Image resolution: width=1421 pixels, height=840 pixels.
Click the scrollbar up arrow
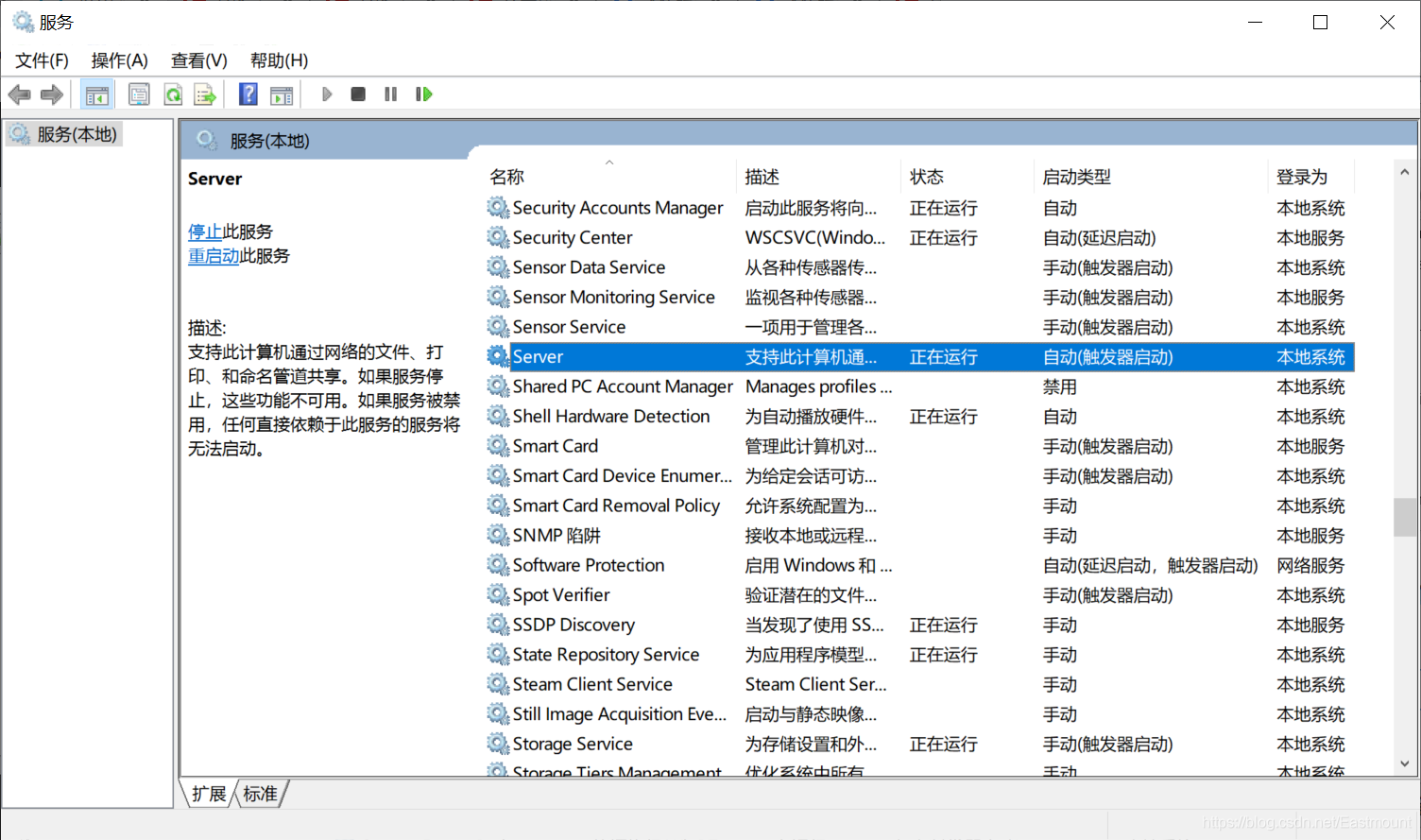pyautogui.click(x=1405, y=172)
